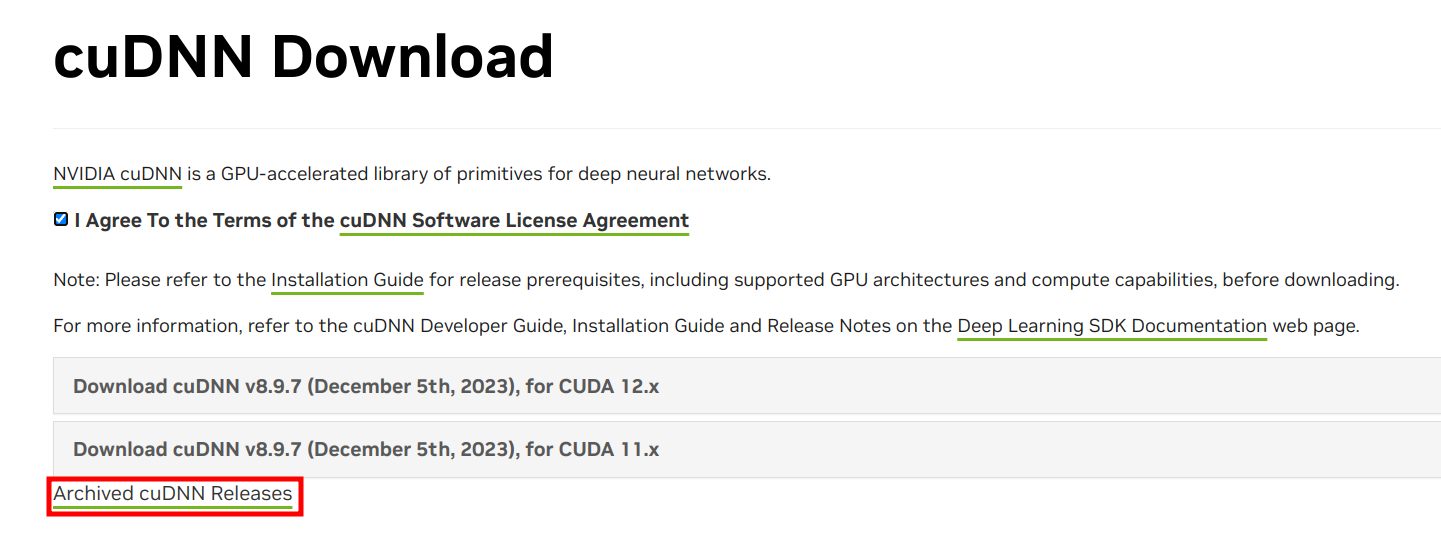This screenshot has width=1441, height=539.
Task: Open the cuDNN Software License Agreement
Action: click(x=514, y=221)
